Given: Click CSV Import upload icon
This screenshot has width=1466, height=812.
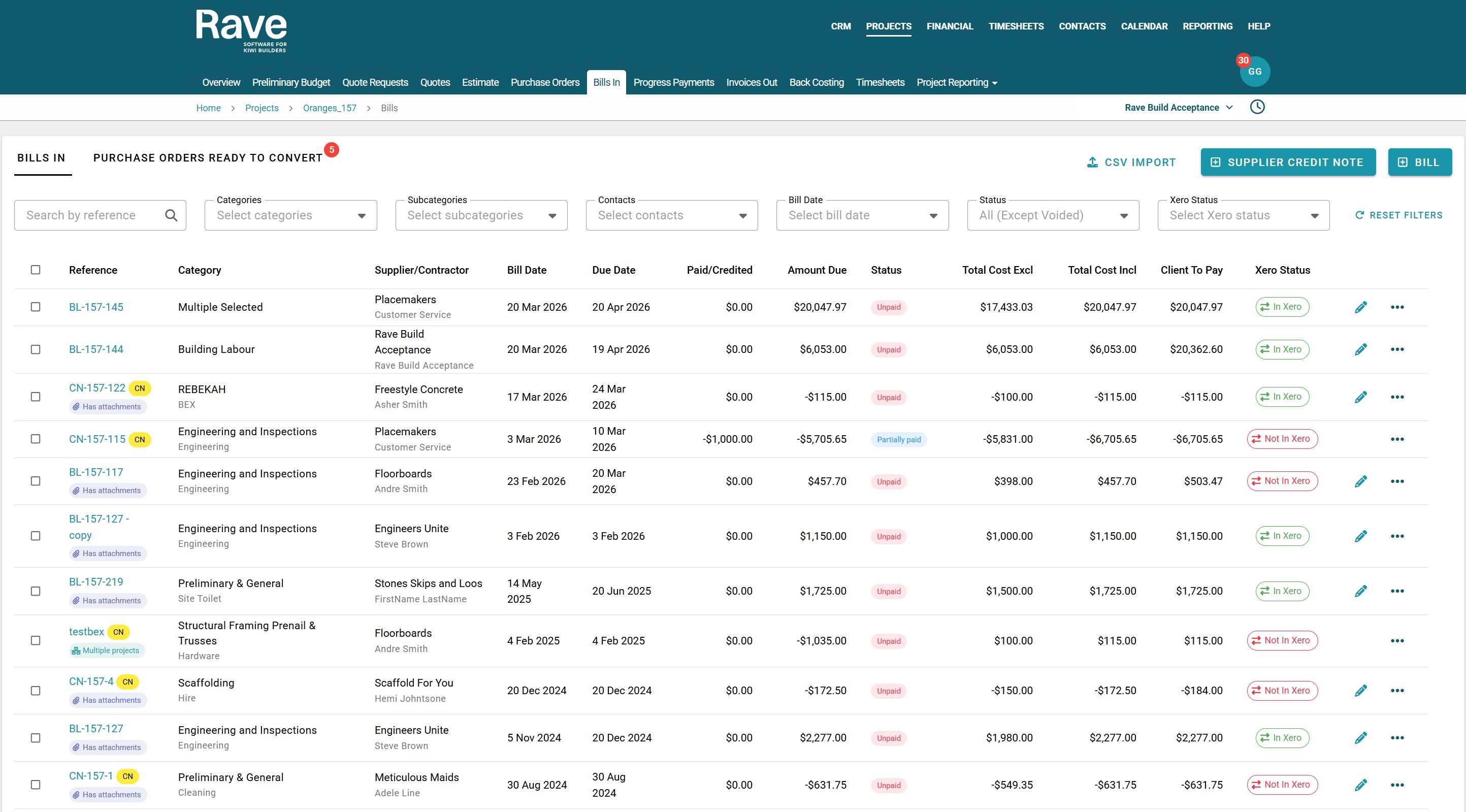Looking at the screenshot, I should pos(1092,162).
